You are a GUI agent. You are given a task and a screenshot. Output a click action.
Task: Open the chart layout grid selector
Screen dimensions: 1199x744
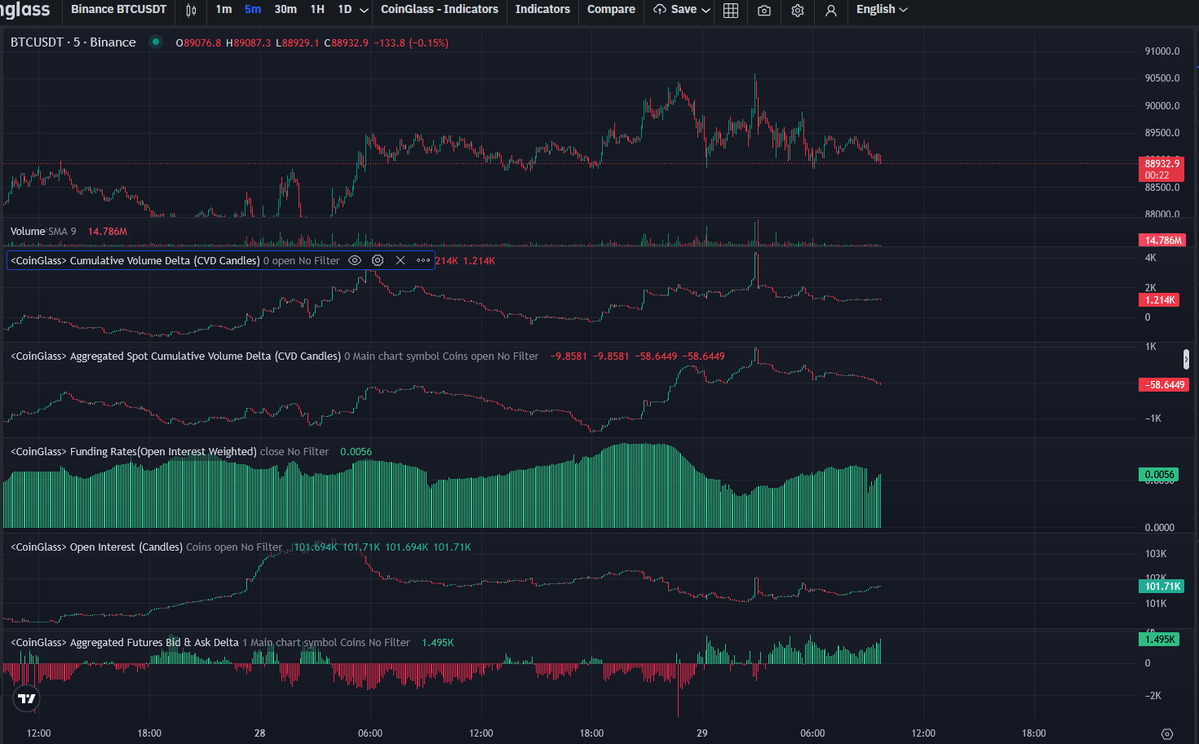pos(731,10)
